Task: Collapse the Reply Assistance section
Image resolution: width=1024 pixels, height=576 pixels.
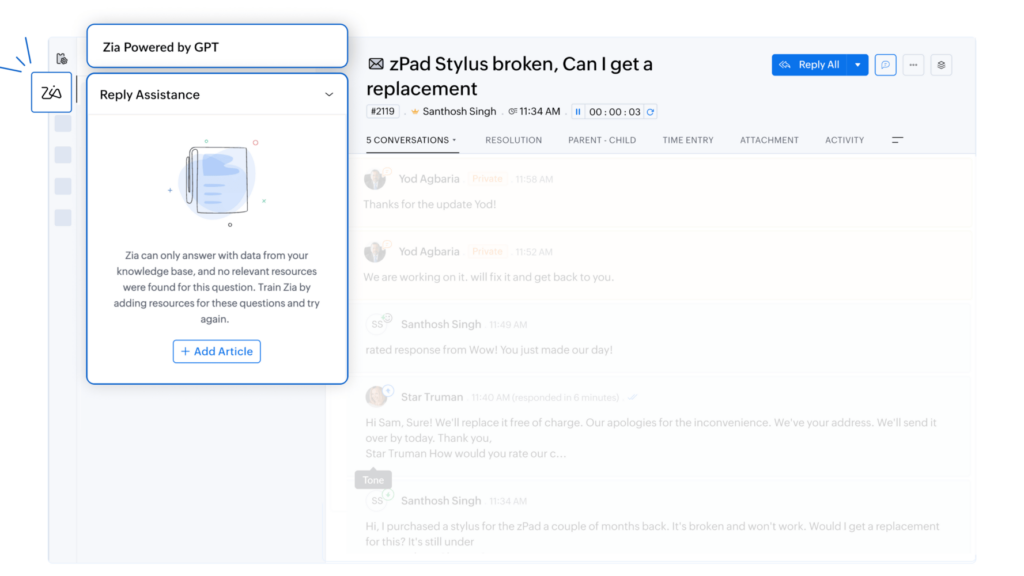Action: (329, 95)
